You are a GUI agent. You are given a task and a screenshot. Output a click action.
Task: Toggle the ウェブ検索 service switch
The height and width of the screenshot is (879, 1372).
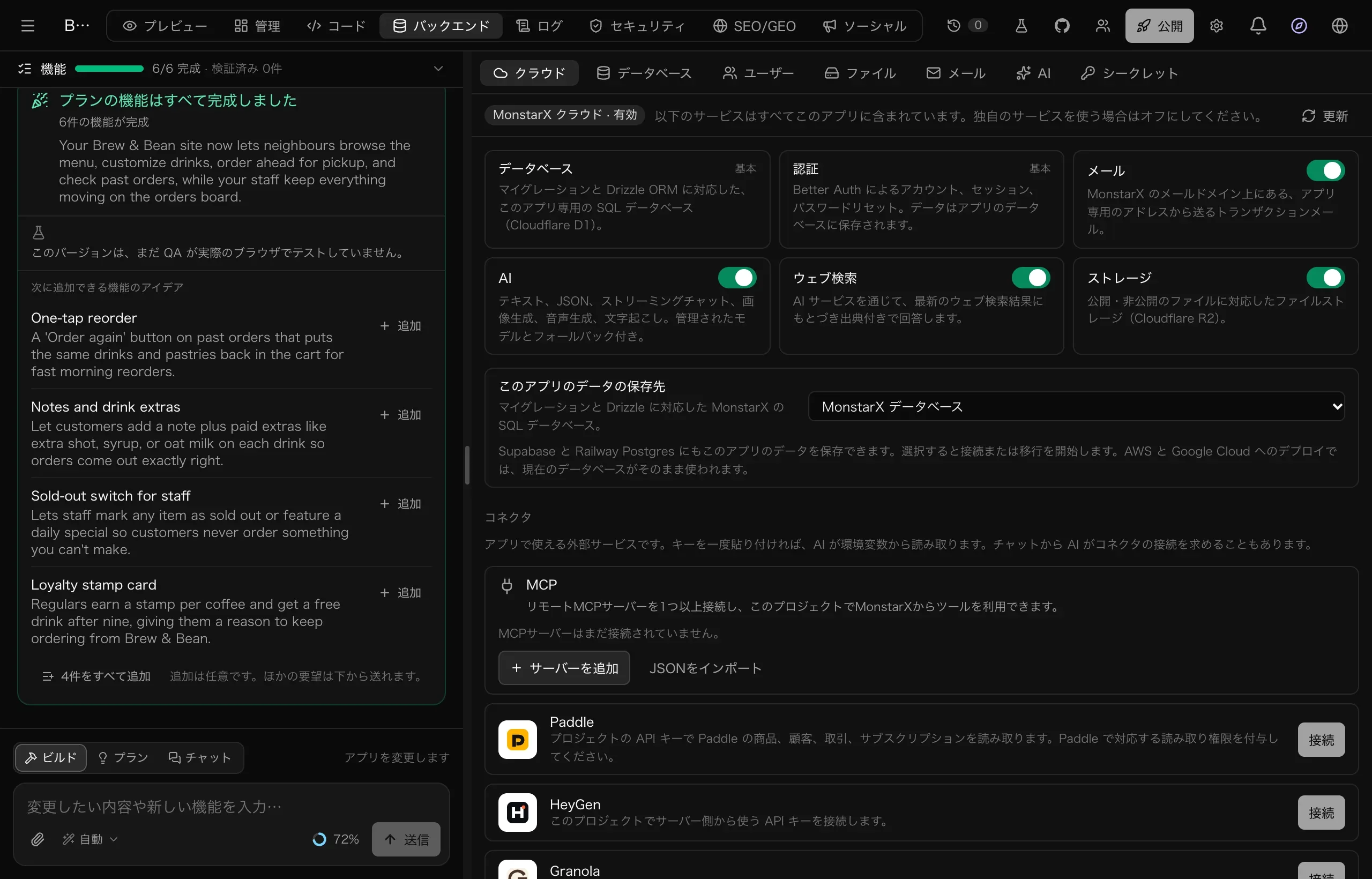tap(1030, 278)
